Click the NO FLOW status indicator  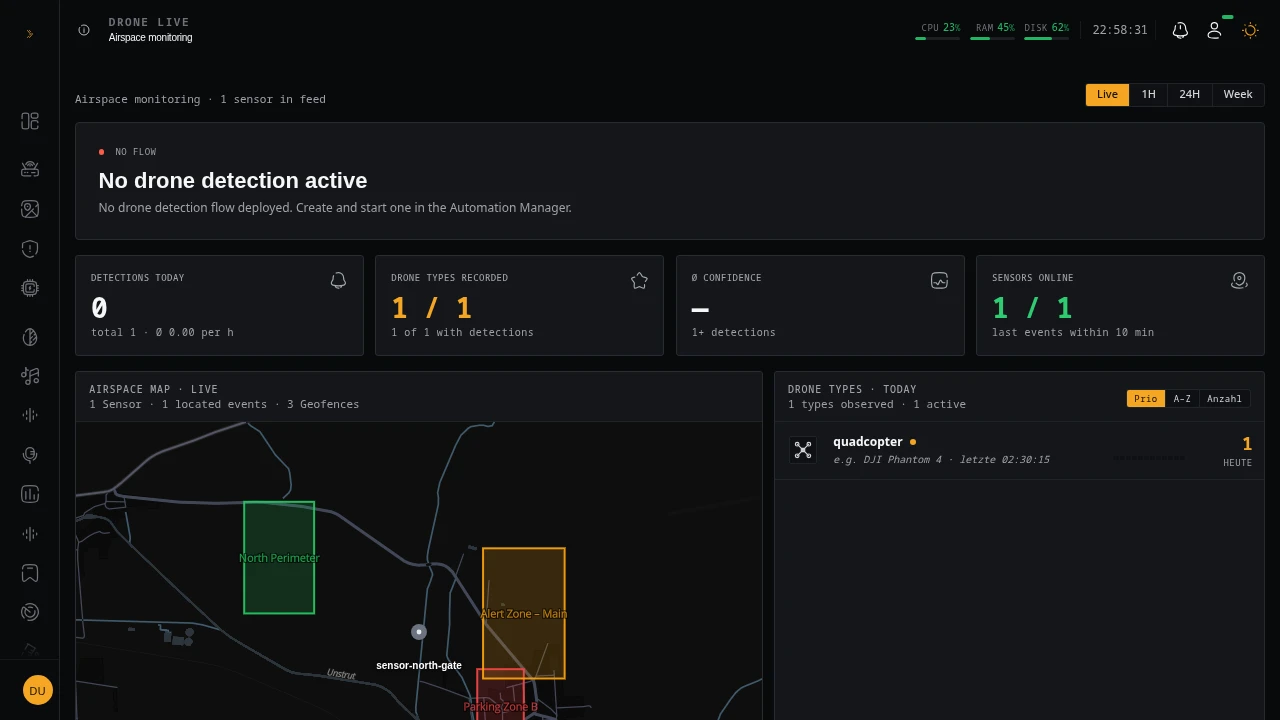click(x=127, y=152)
